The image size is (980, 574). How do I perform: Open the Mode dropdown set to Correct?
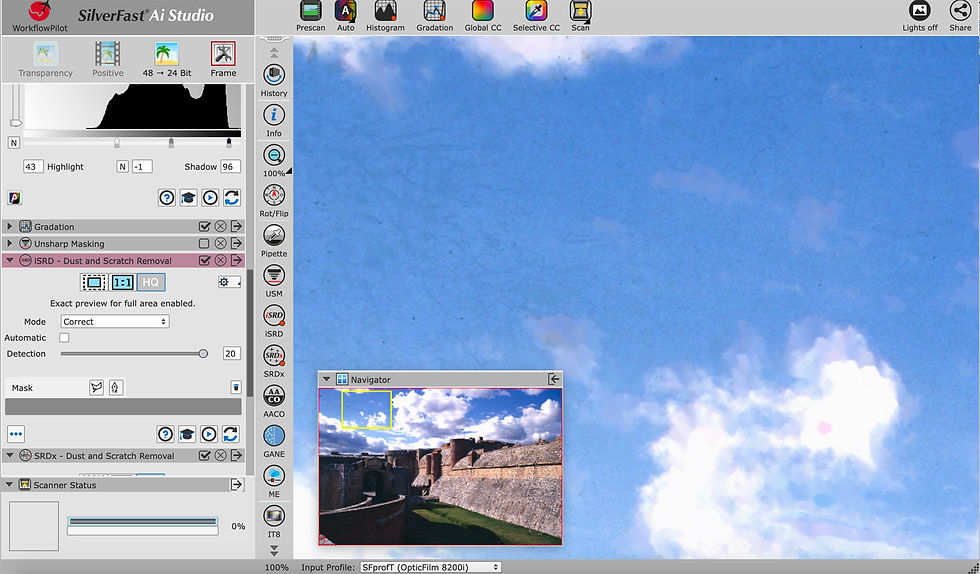(115, 321)
